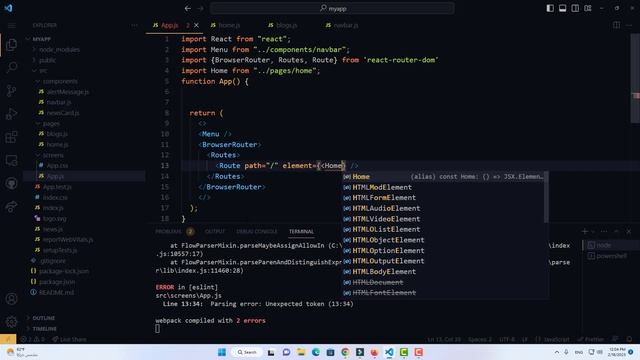The height and width of the screenshot is (360, 640).
Task: Open the Search view in activity bar
Action: tap(11, 67)
